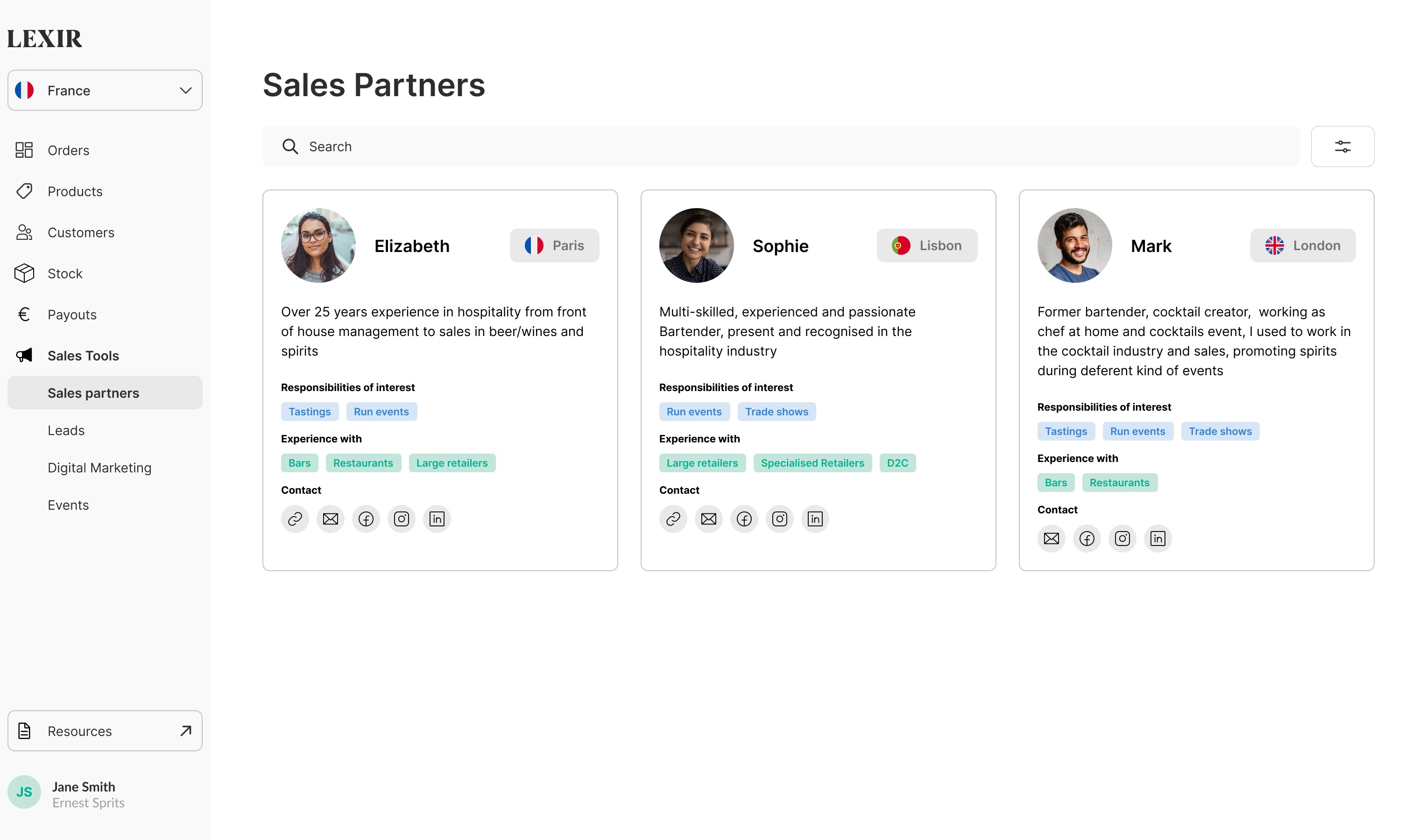The width and height of the screenshot is (1412, 840).
Task: Switch to the Leads section
Action: pyautogui.click(x=66, y=430)
